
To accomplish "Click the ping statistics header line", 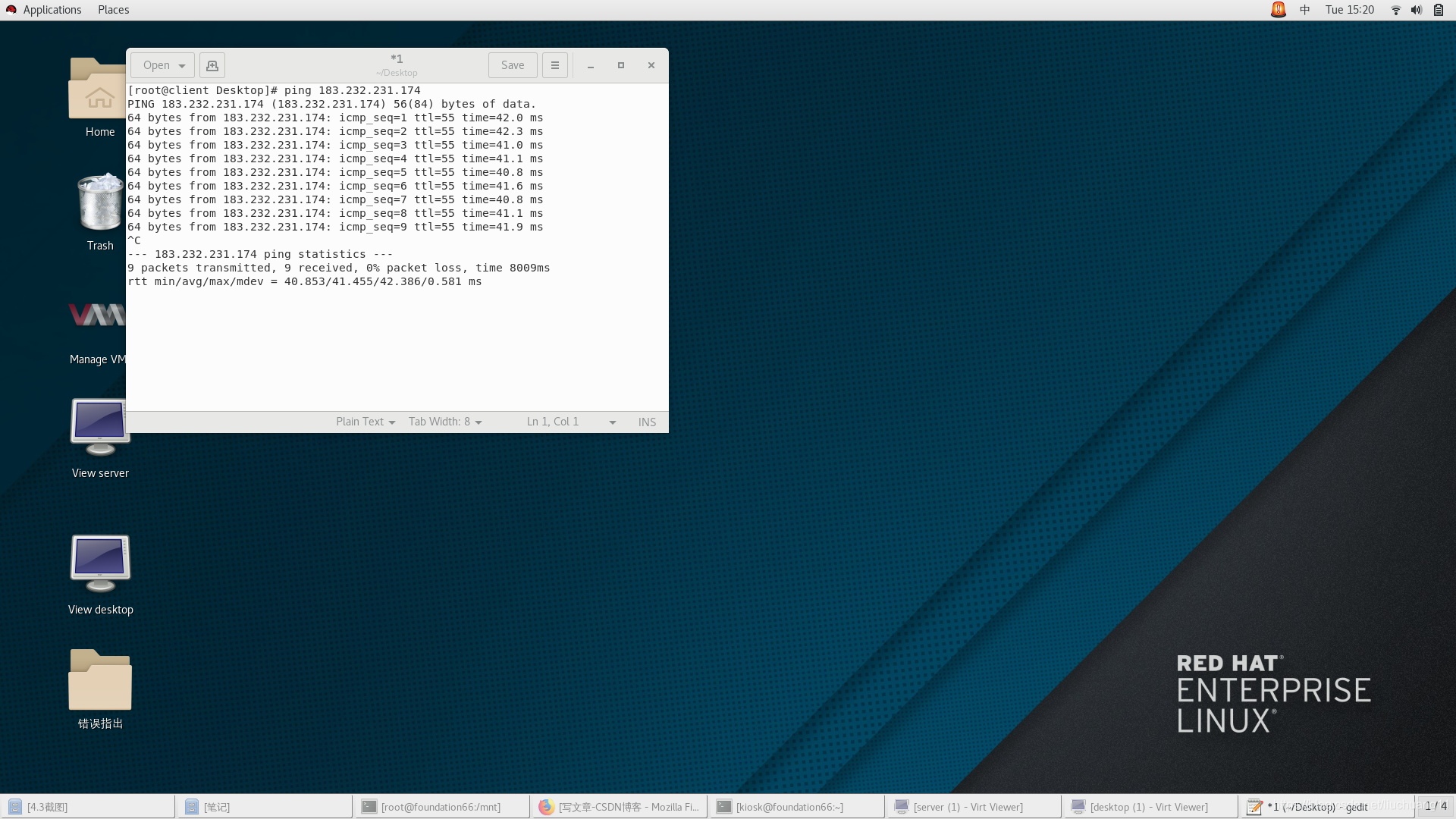I will tap(260, 254).
